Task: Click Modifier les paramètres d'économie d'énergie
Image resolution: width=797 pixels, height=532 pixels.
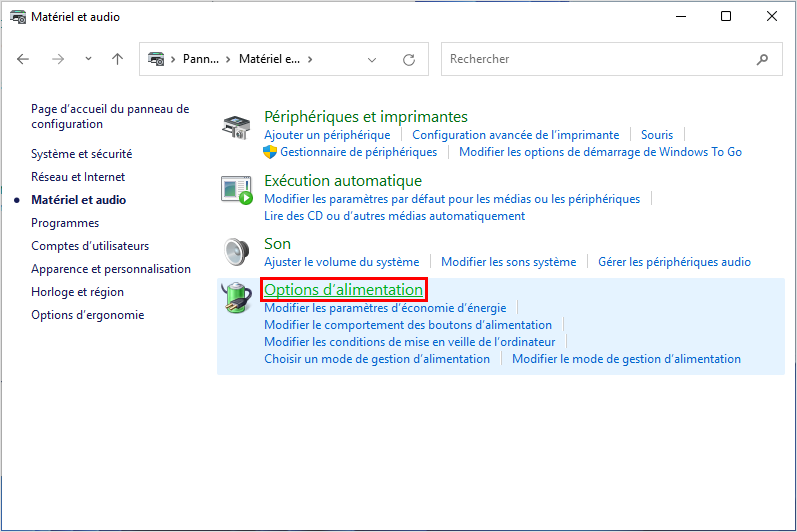Action: (385, 308)
